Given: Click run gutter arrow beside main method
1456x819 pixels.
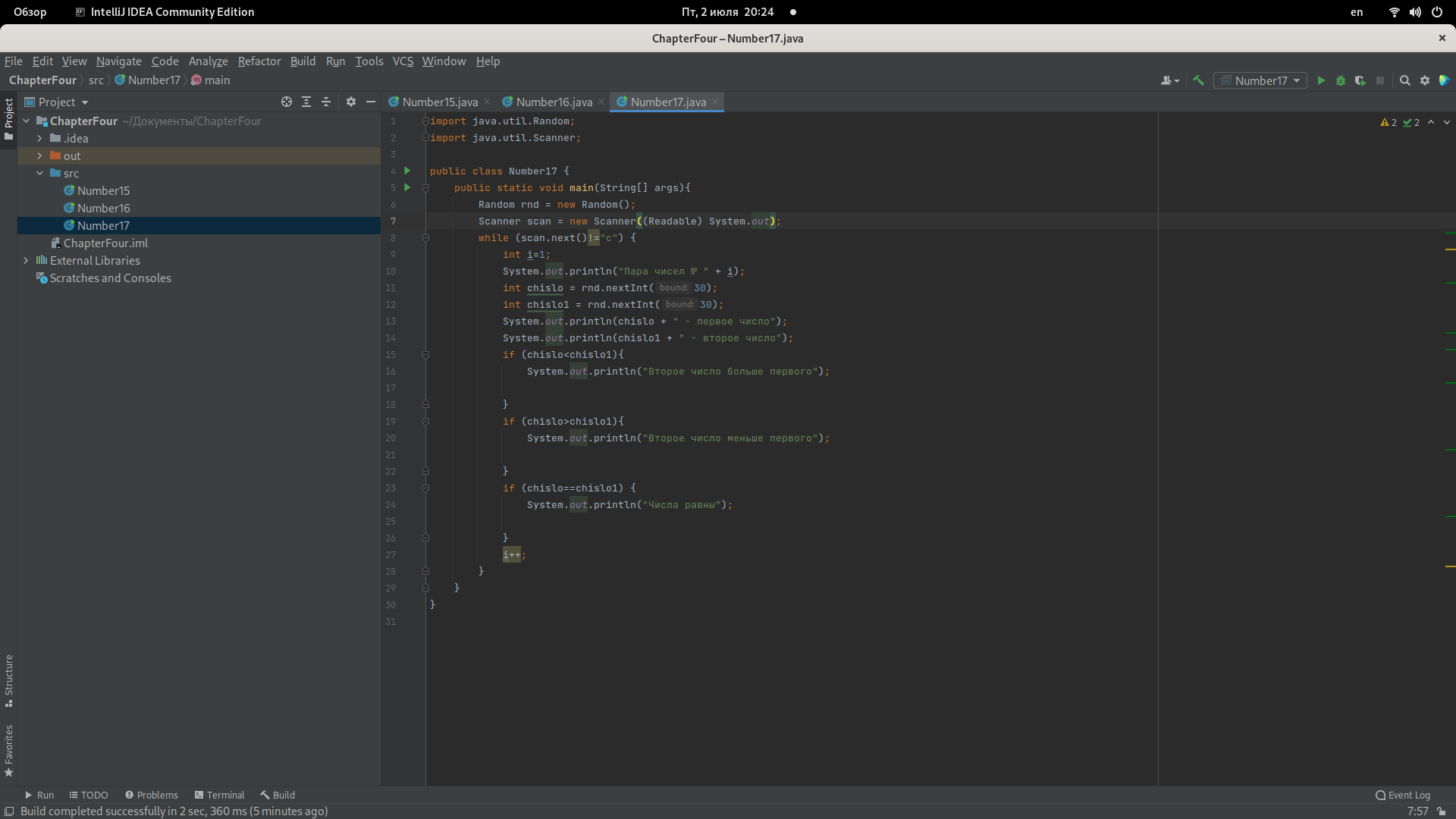Looking at the screenshot, I should point(407,187).
